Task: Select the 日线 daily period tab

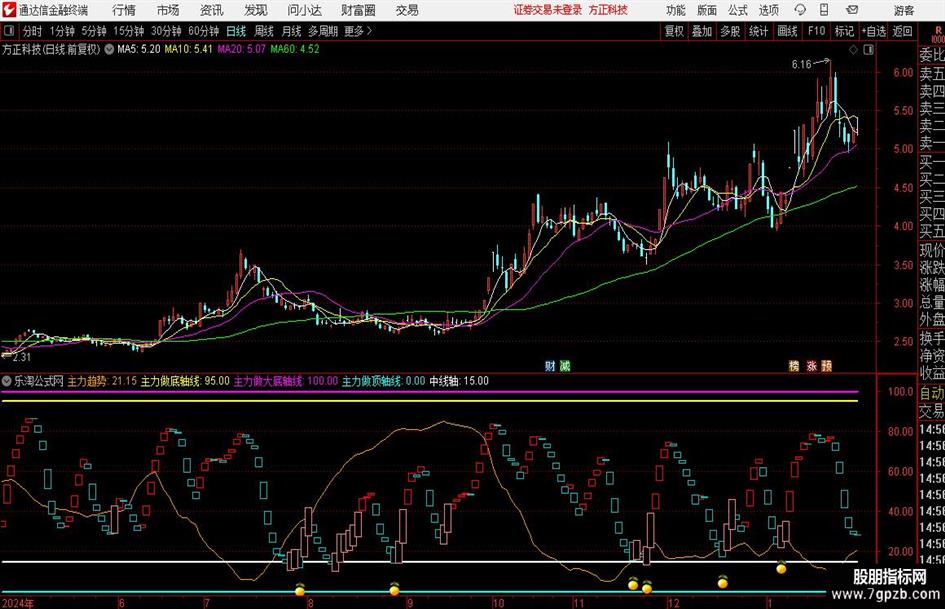Action: coord(236,31)
